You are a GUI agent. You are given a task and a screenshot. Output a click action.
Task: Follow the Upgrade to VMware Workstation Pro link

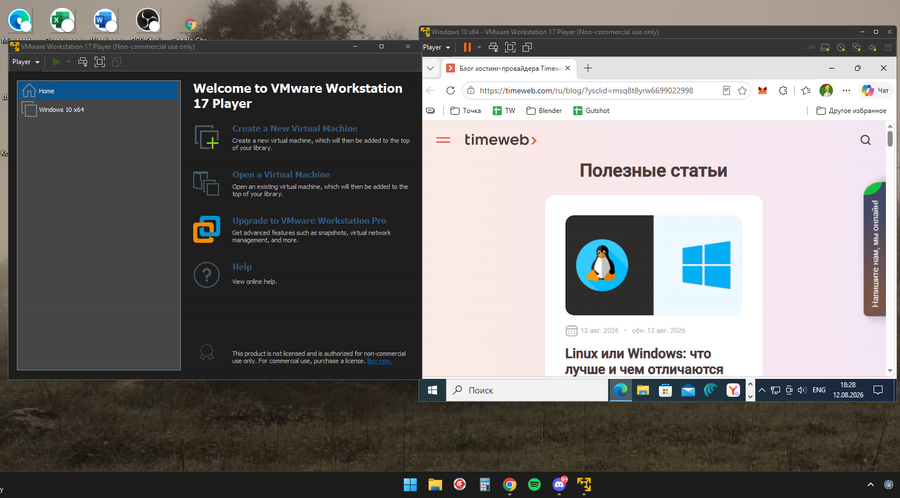point(309,220)
